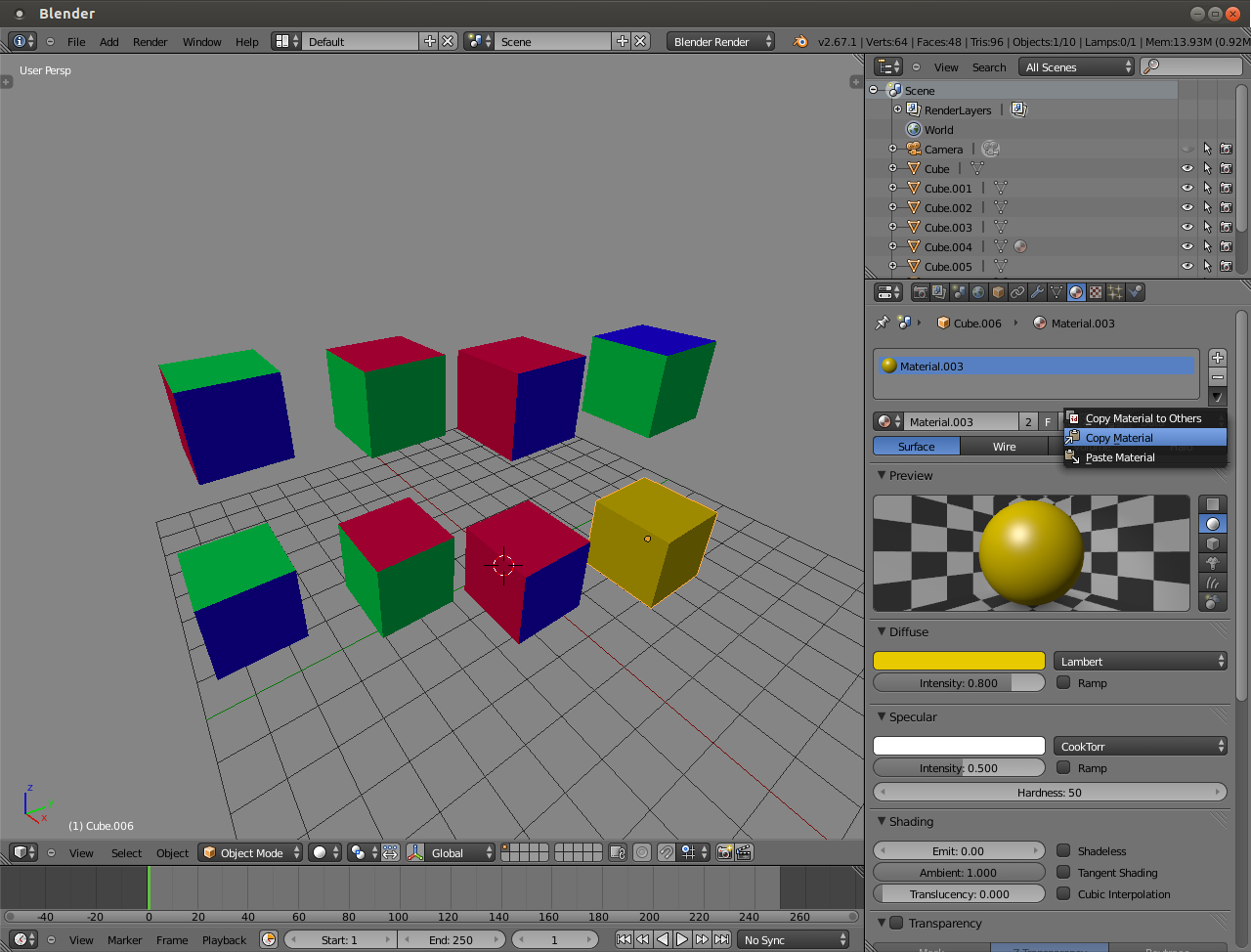Screen dimensions: 1251x952
Task: Open the All Scenes outliner filter dropdown
Action: tap(1077, 66)
